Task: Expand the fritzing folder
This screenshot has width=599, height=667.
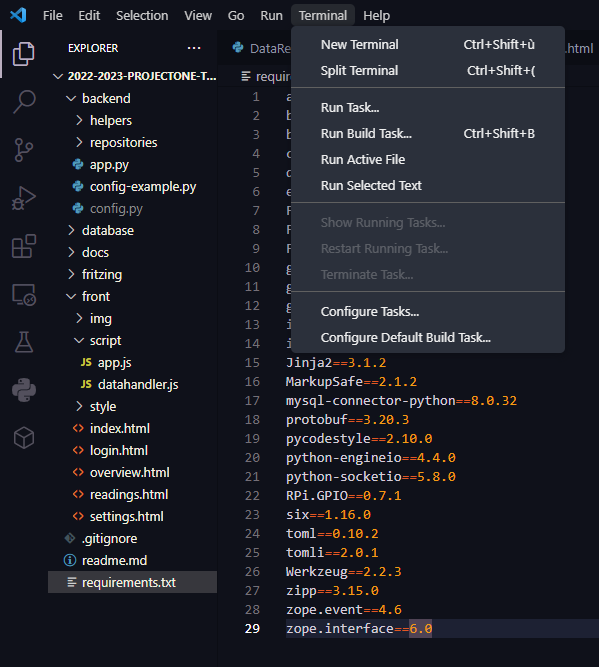Action: point(71,274)
